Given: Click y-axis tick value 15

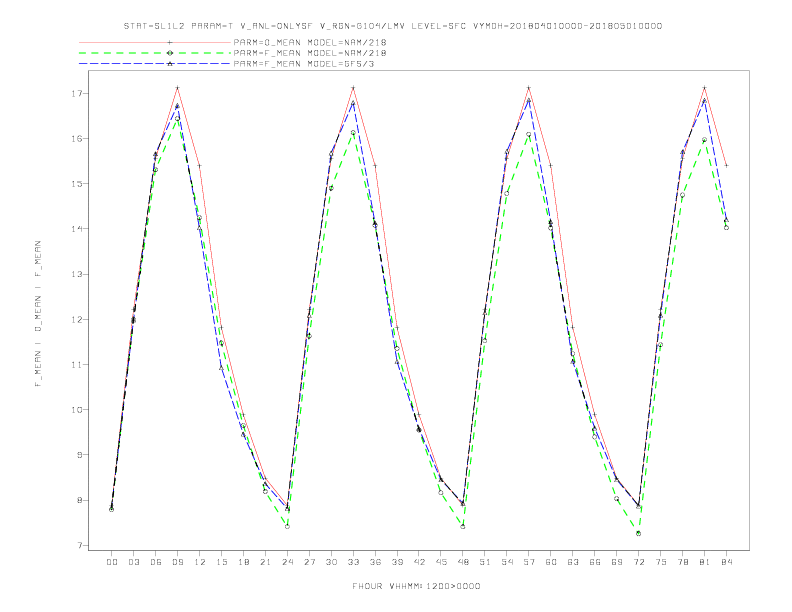Looking at the screenshot, I should pos(76,184).
